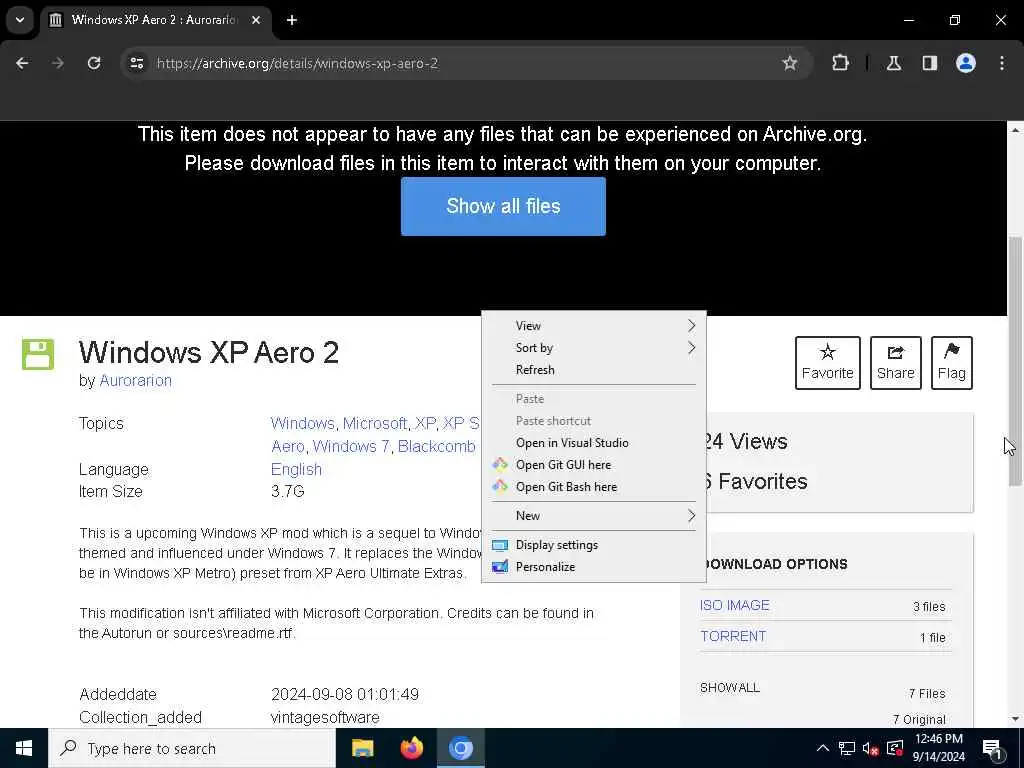Image resolution: width=1024 pixels, height=768 pixels.
Task: Click the page vertical scrollbar thumb
Action: tap(1015, 360)
